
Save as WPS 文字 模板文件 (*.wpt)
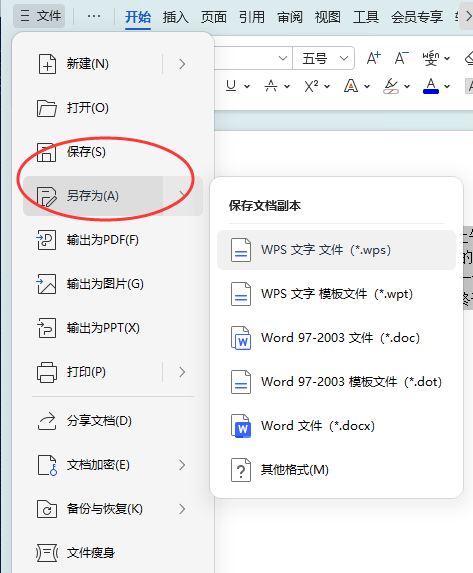coord(336,294)
